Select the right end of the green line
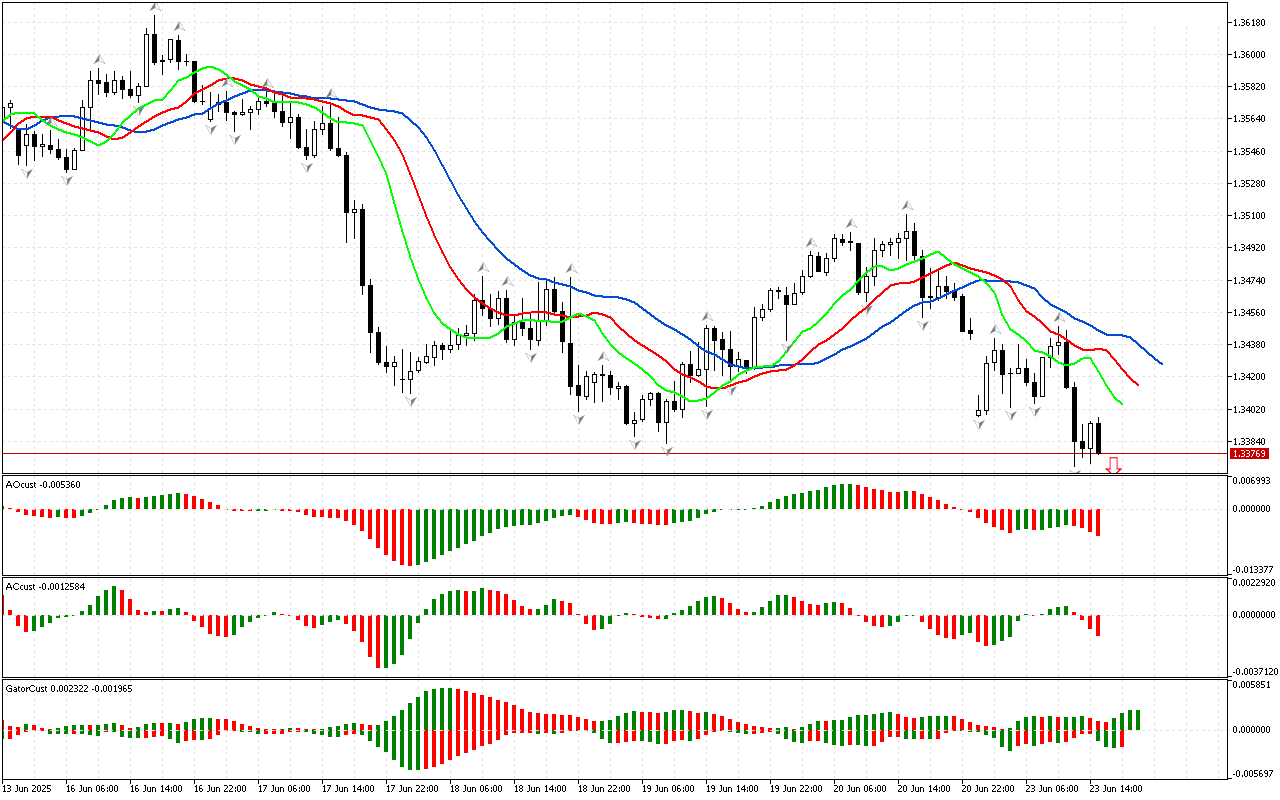This screenshot has height=800, width=1280. pyautogui.click(x=1122, y=404)
